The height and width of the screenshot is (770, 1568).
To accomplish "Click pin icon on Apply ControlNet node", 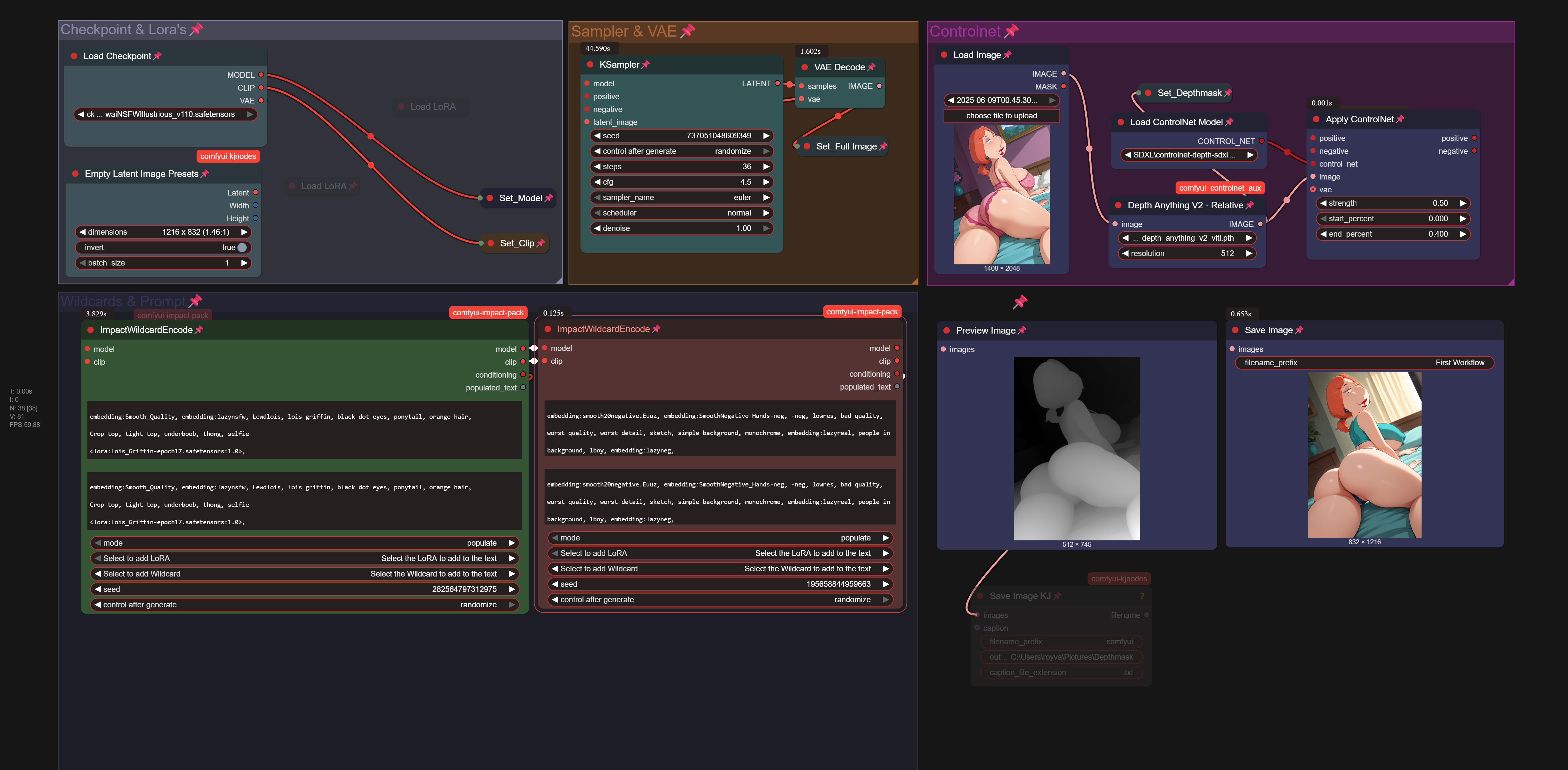I will pyautogui.click(x=1400, y=119).
